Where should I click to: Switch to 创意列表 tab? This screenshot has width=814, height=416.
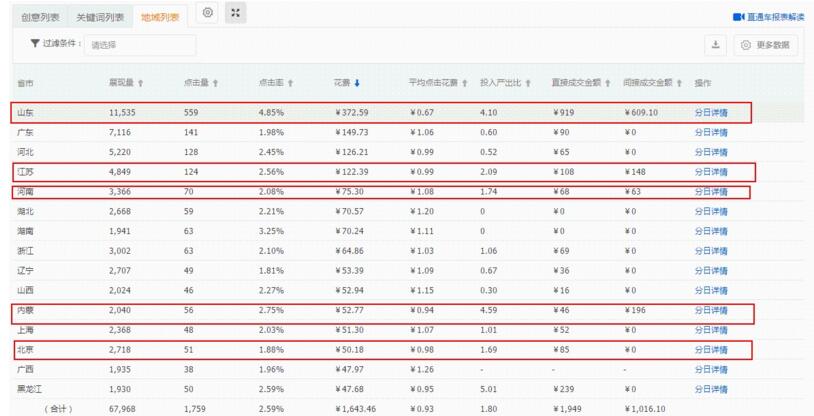pyautogui.click(x=40, y=17)
